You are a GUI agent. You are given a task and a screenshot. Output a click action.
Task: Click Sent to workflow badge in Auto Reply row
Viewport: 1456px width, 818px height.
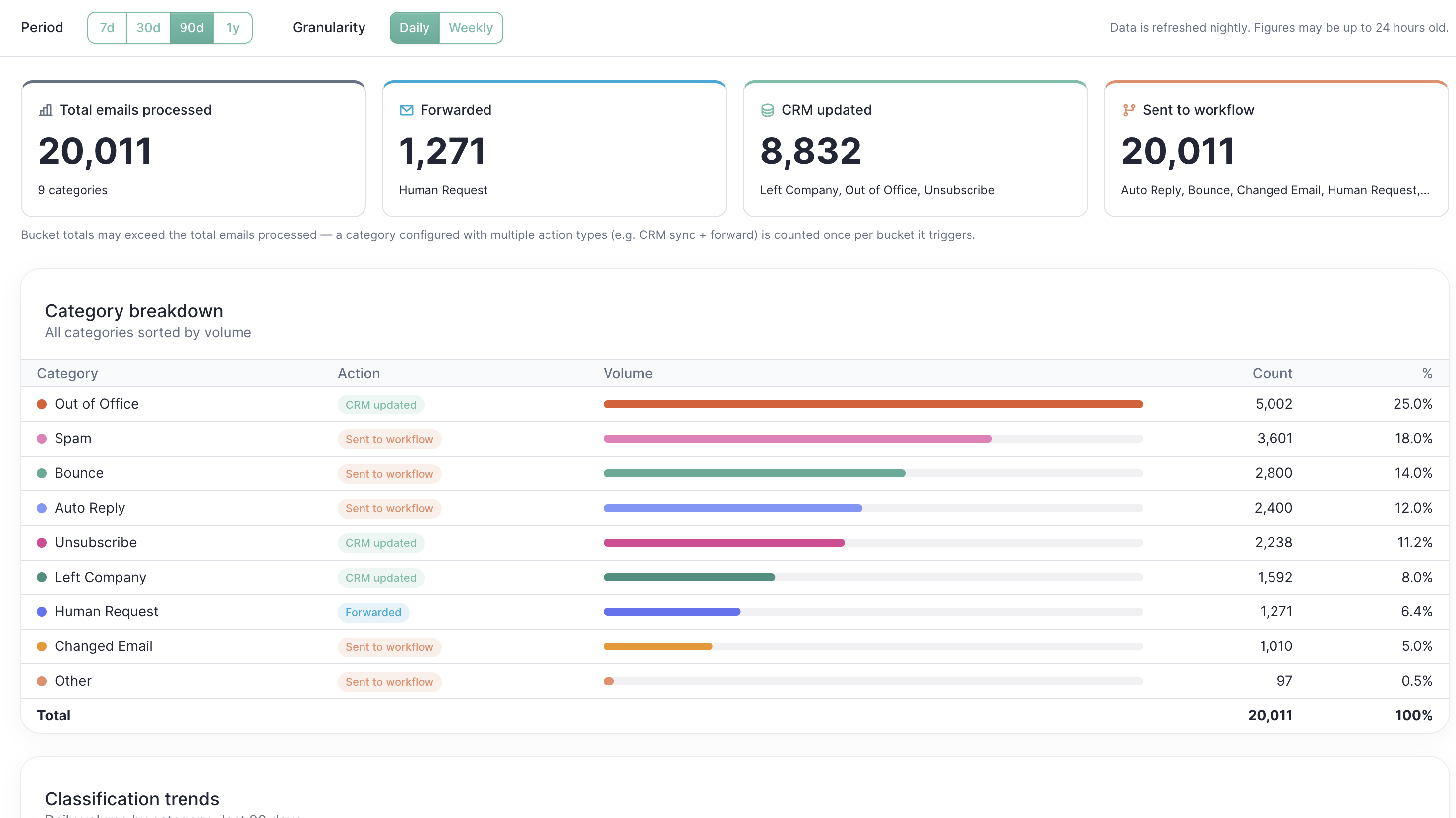point(389,509)
